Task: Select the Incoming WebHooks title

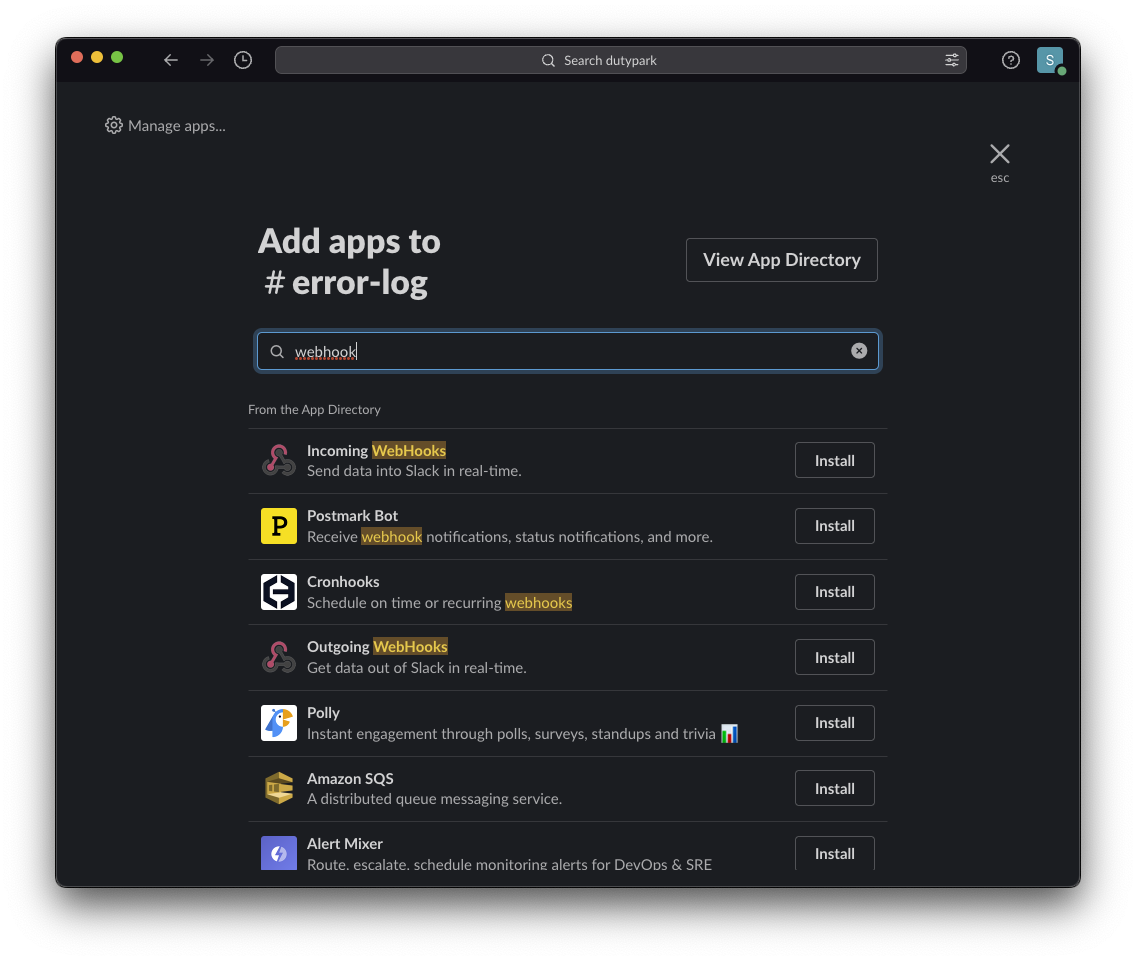Action: coord(376,450)
